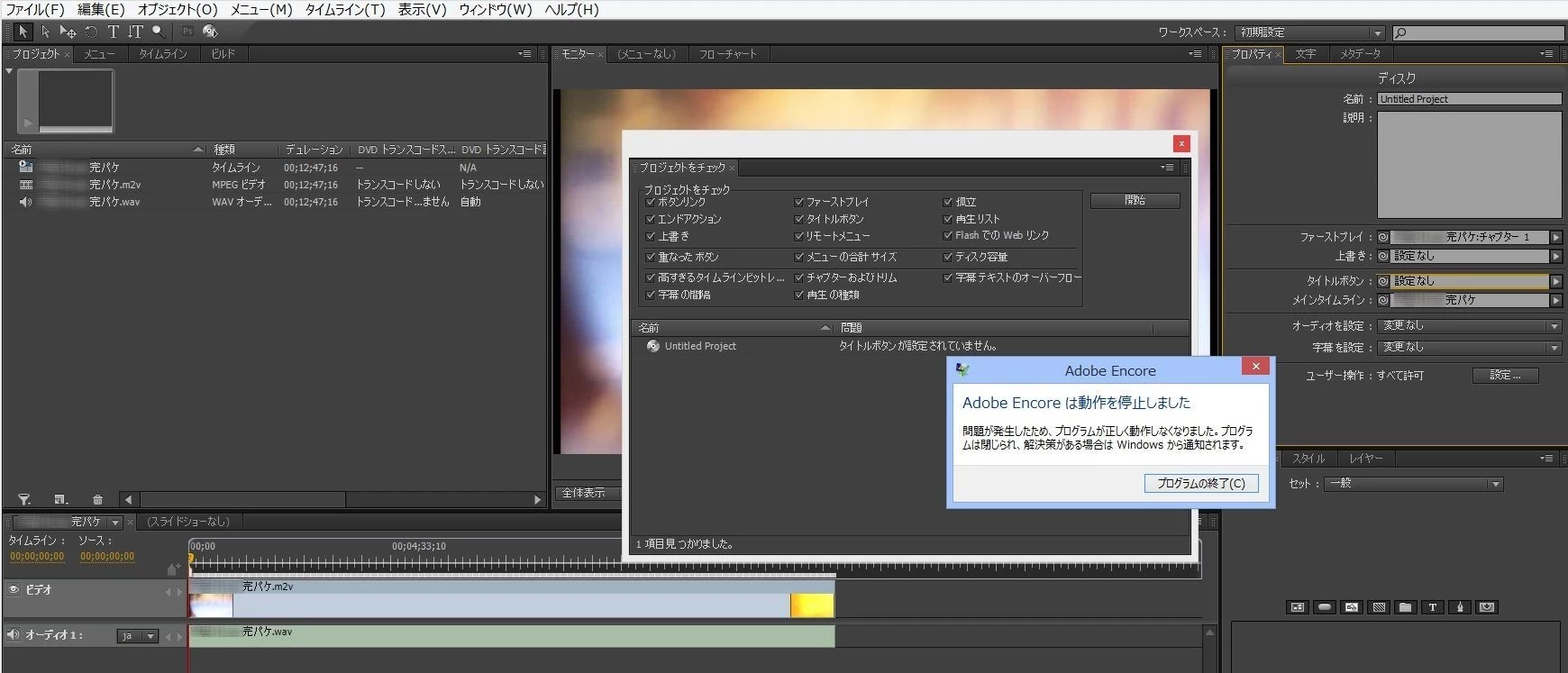Toggle the ディスク容量 checkbox
The height and width of the screenshot is (673, 1568).
point(947,257)
